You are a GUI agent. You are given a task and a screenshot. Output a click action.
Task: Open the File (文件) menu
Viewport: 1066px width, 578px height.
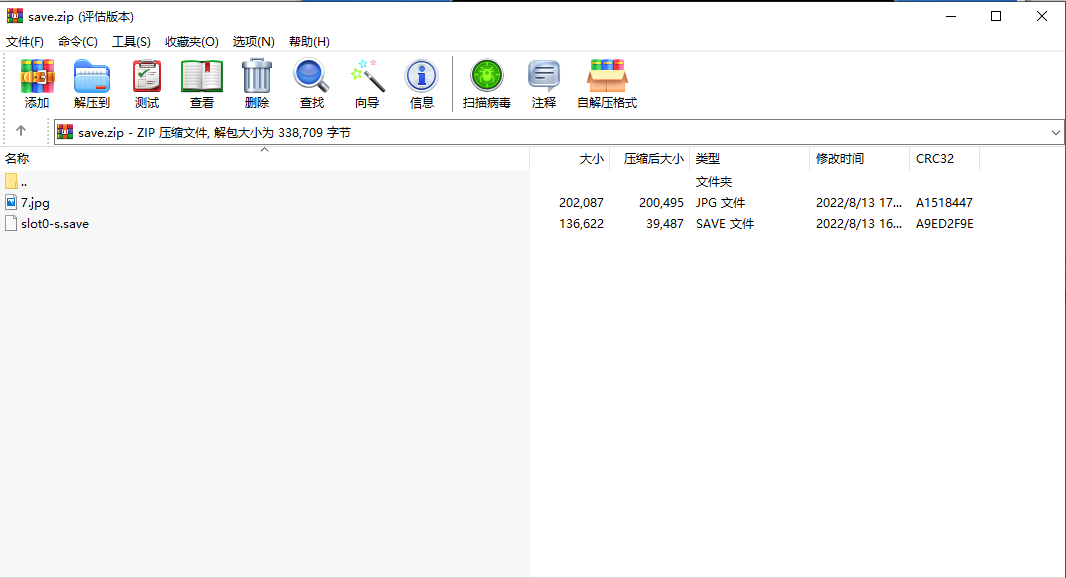tap(24, 41)
